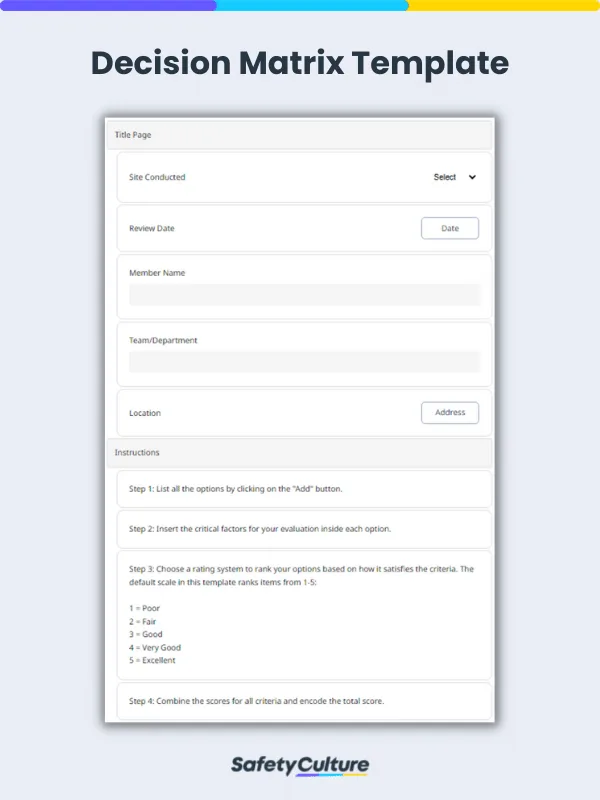Select the Step 3 rating system instruction
The image size is (600, 800).
click(x=301, y=574)
